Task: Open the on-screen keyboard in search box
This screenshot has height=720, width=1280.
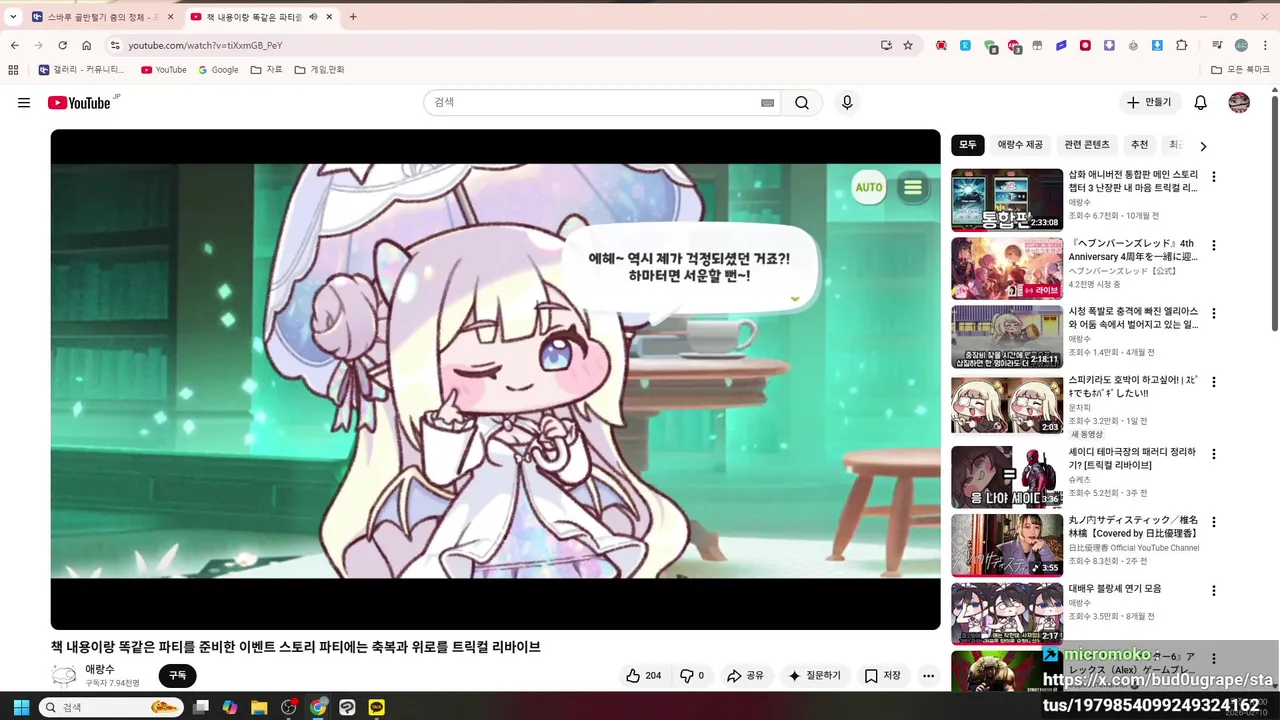Action: [767, 103]
